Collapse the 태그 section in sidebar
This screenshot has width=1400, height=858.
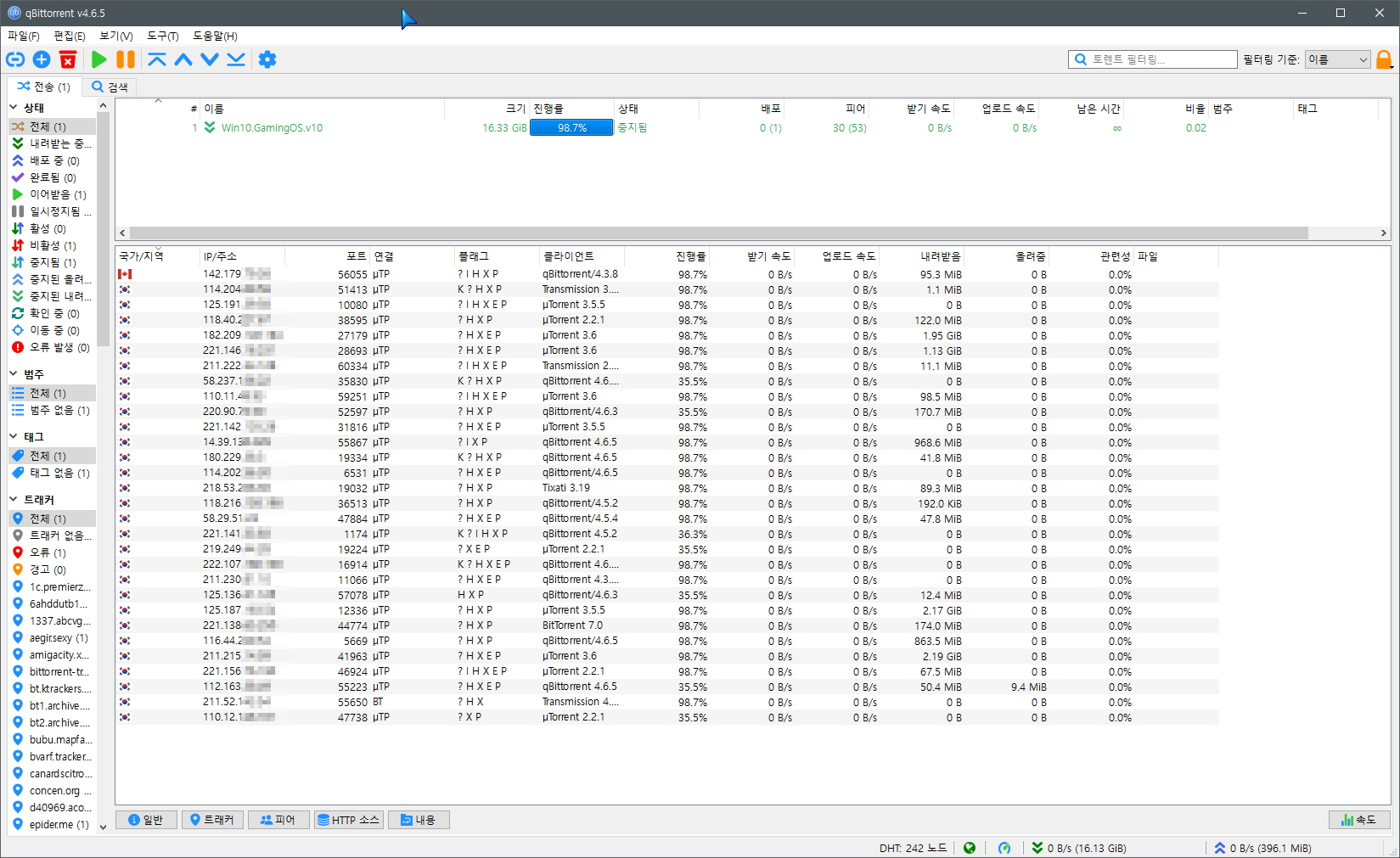point(14,437)
